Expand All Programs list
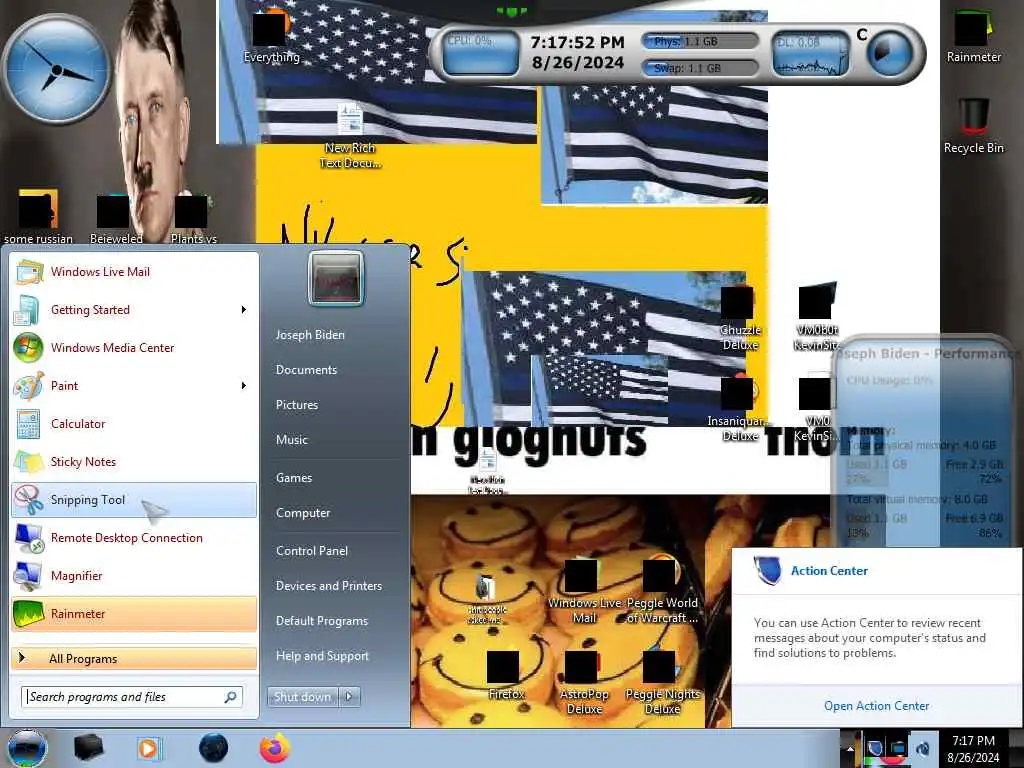 134,658
